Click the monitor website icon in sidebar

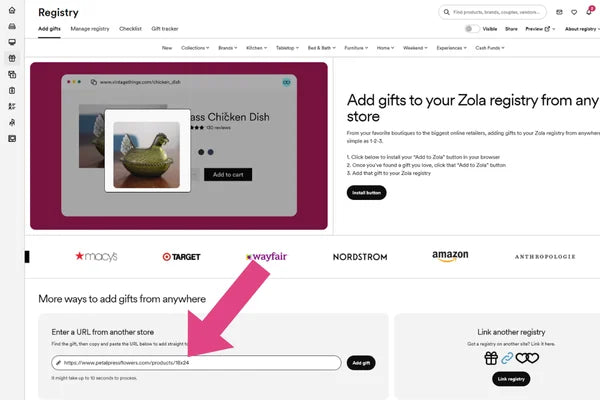[x=12, y=42]
